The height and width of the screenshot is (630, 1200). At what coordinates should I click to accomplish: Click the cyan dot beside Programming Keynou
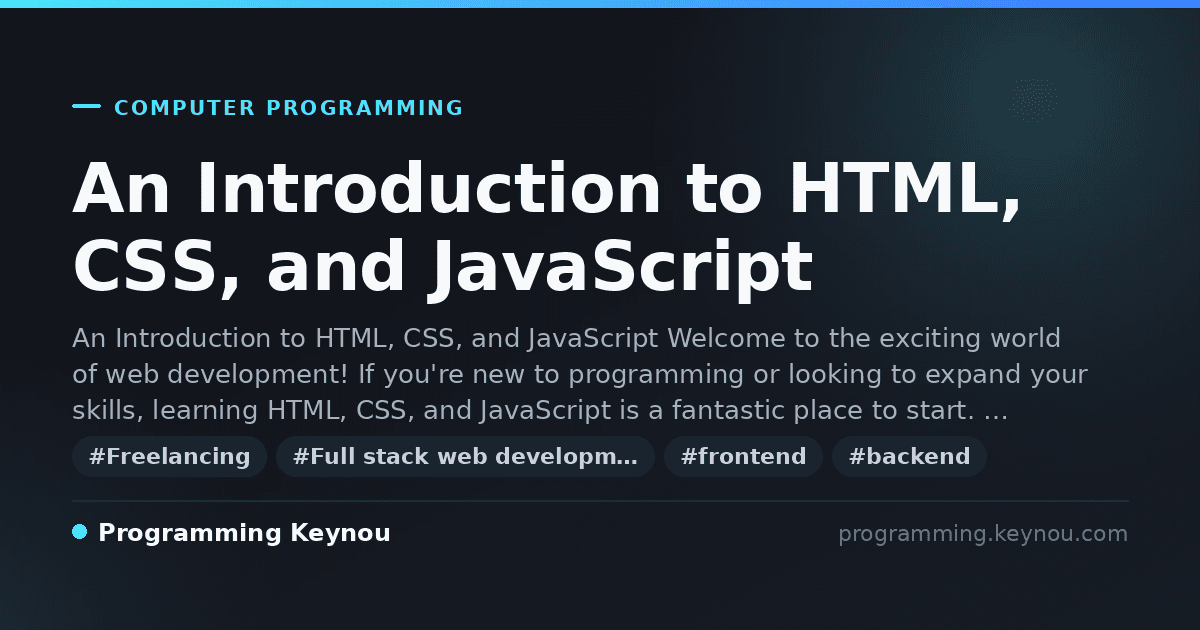tap(80, 532)
